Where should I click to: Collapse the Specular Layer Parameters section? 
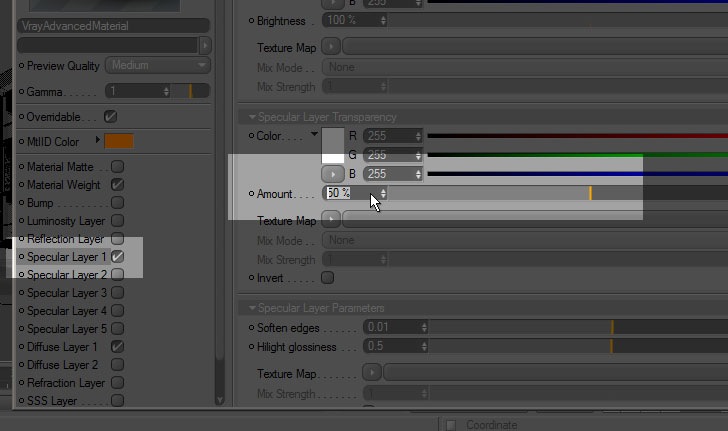pyautogui.click(x=252, y=308)
